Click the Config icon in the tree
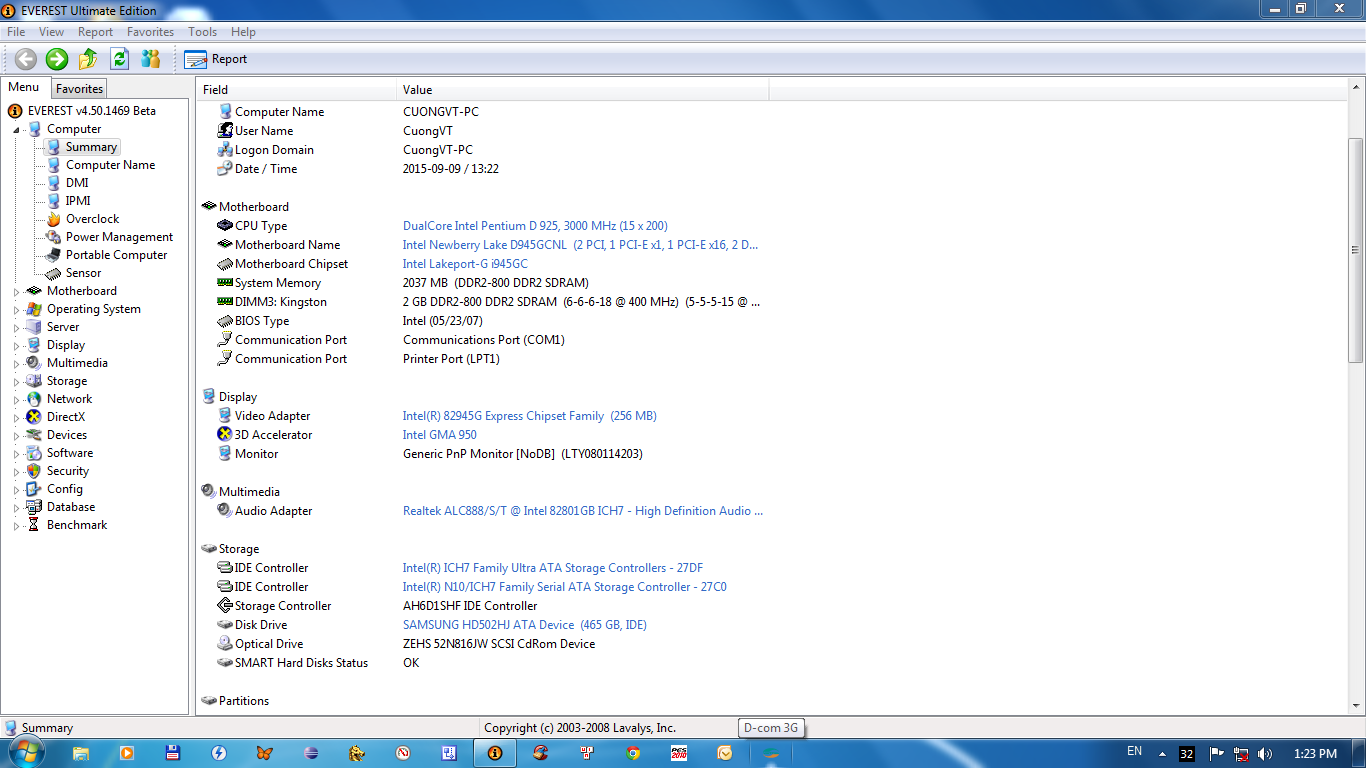 pos(34,489)
